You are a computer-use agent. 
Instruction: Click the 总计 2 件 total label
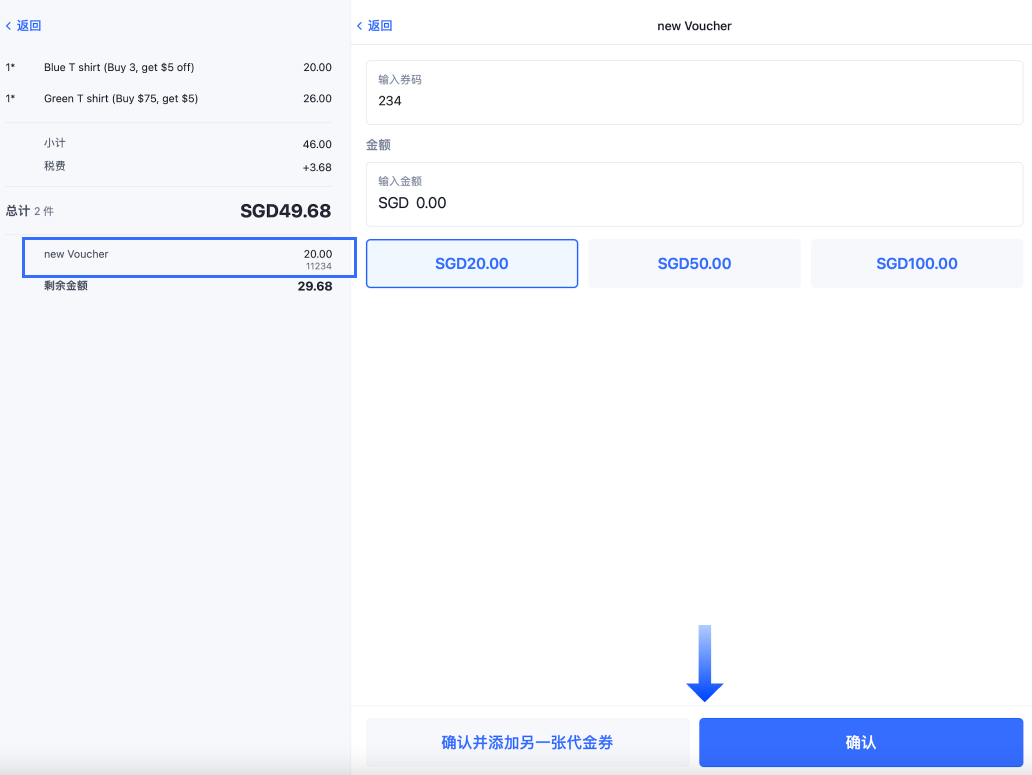tap(30, 211)
